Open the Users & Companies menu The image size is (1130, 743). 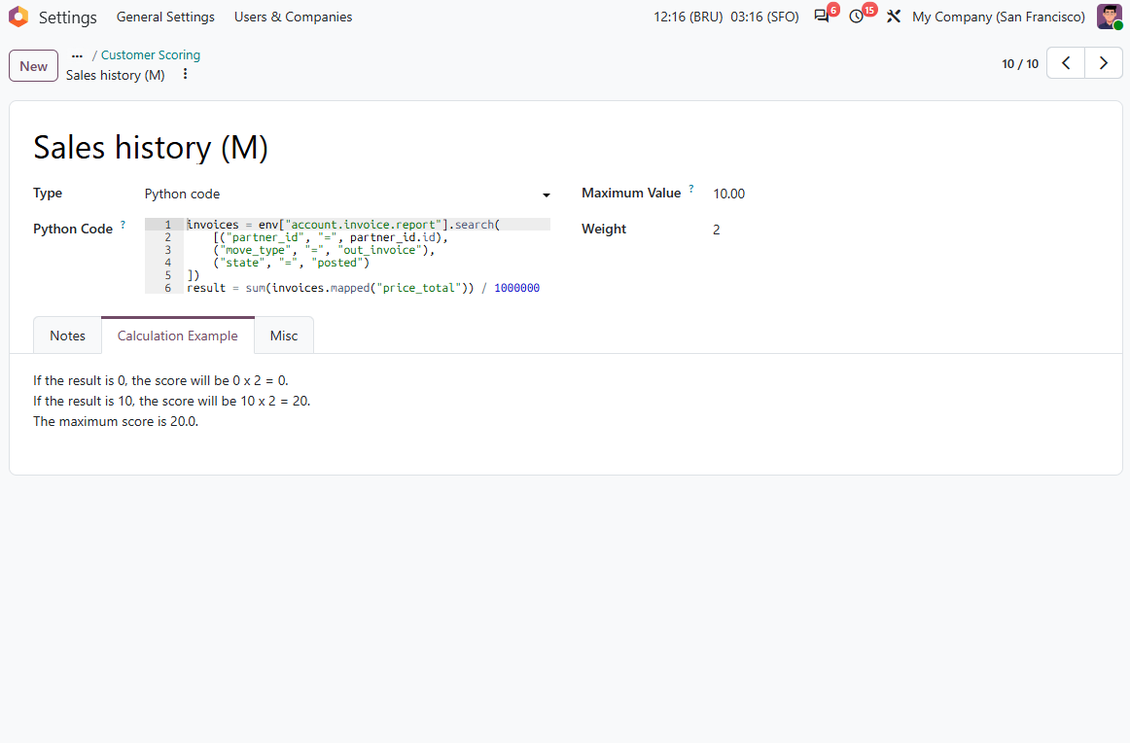pos(293,17)
